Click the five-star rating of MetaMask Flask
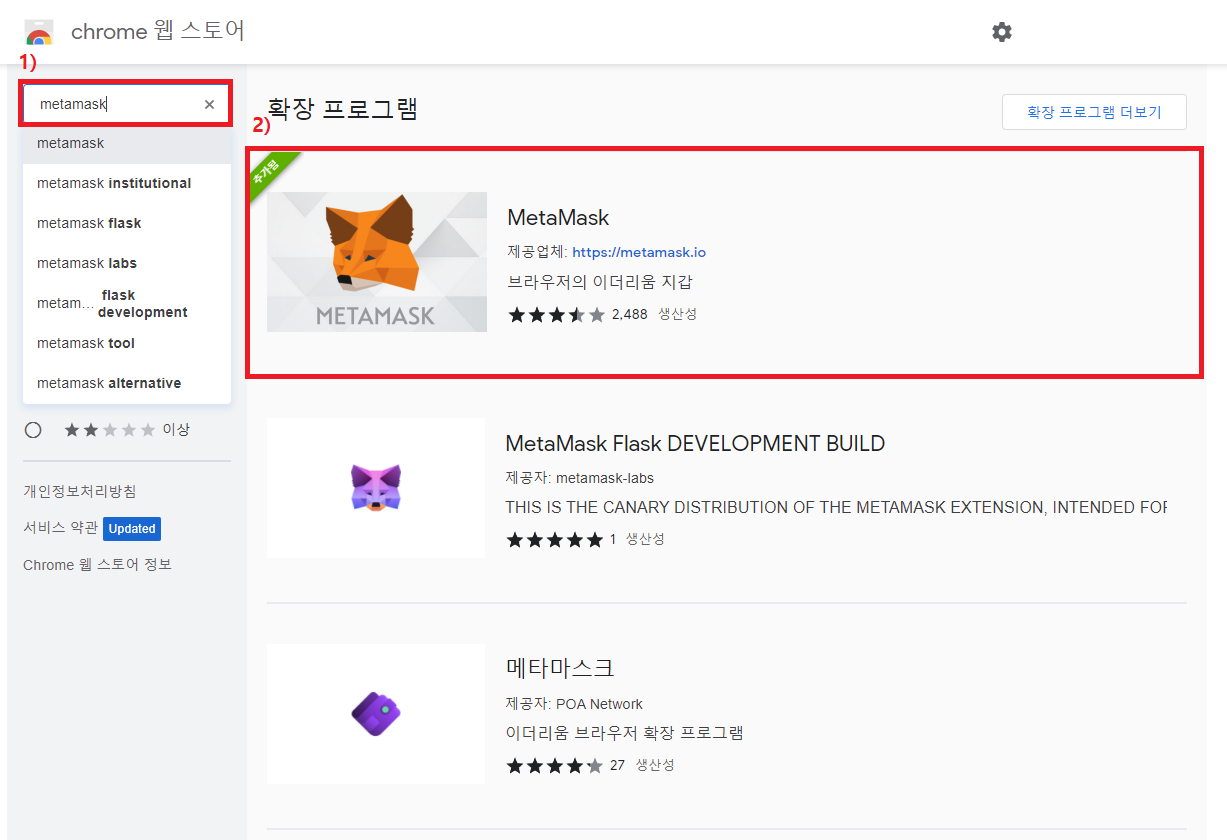 pos(554,540)
